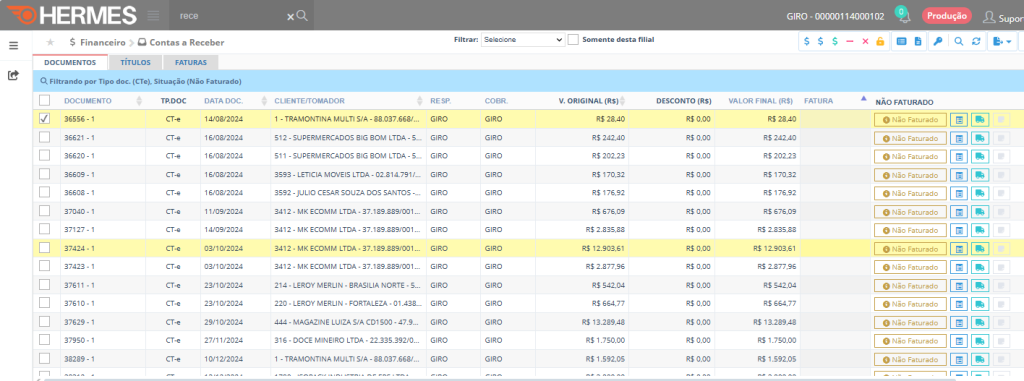Click the blue document page toolbar icon
The height and width of the screenshot is (381, 1024).
(x=918, y=41)
